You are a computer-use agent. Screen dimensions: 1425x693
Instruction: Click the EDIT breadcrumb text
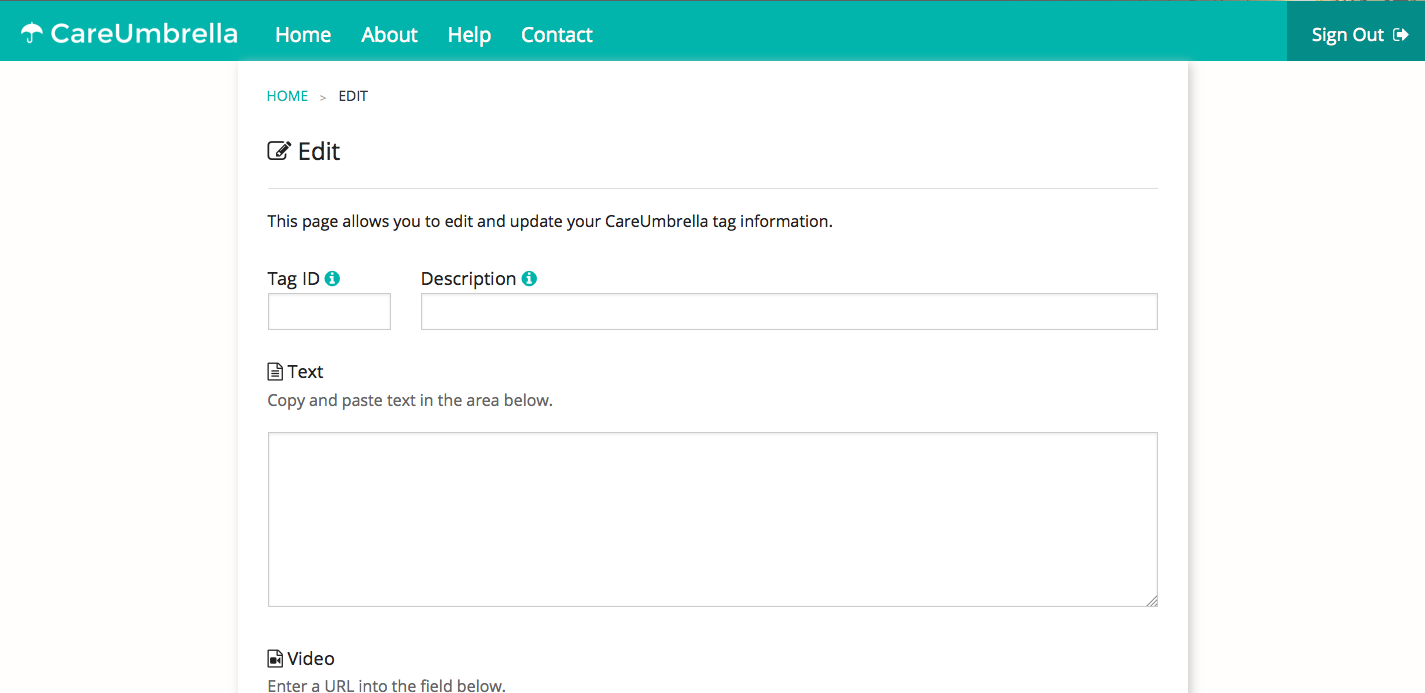click(x=353, y=96)
